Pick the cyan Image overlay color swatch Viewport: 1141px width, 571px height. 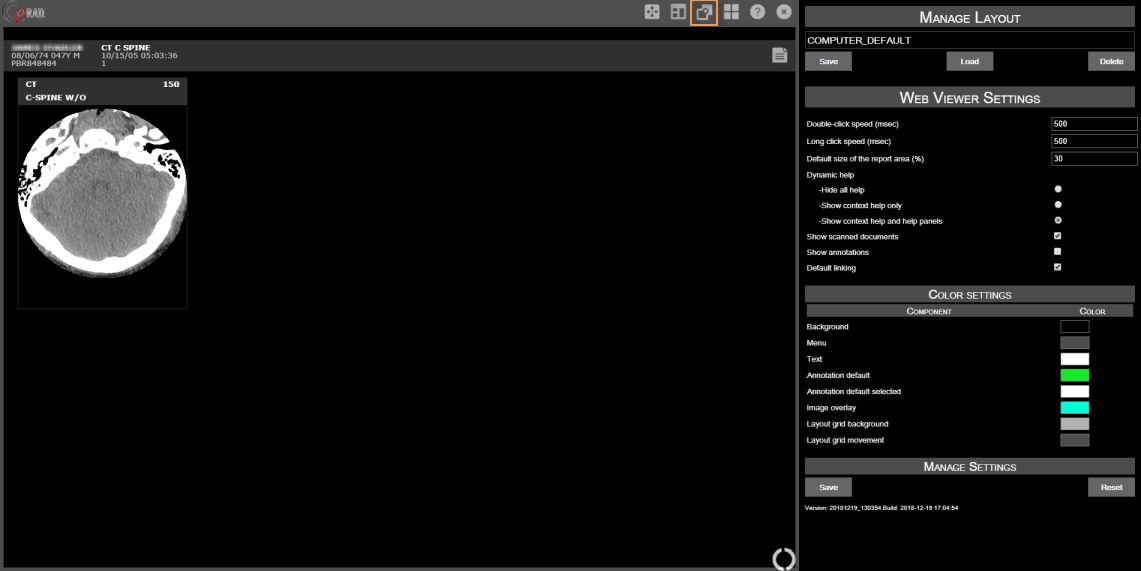click(1074, 408)
